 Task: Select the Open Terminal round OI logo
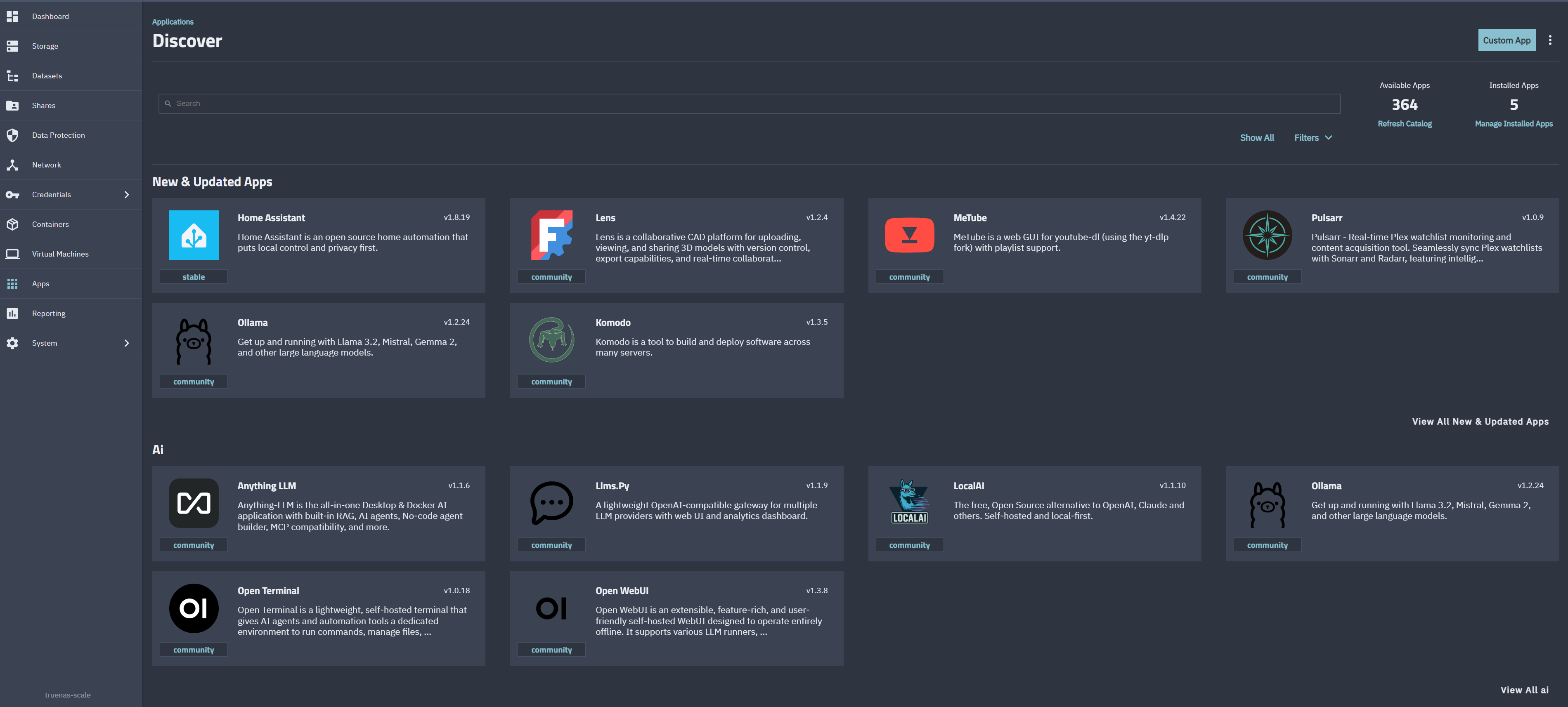tap(194, 608)
